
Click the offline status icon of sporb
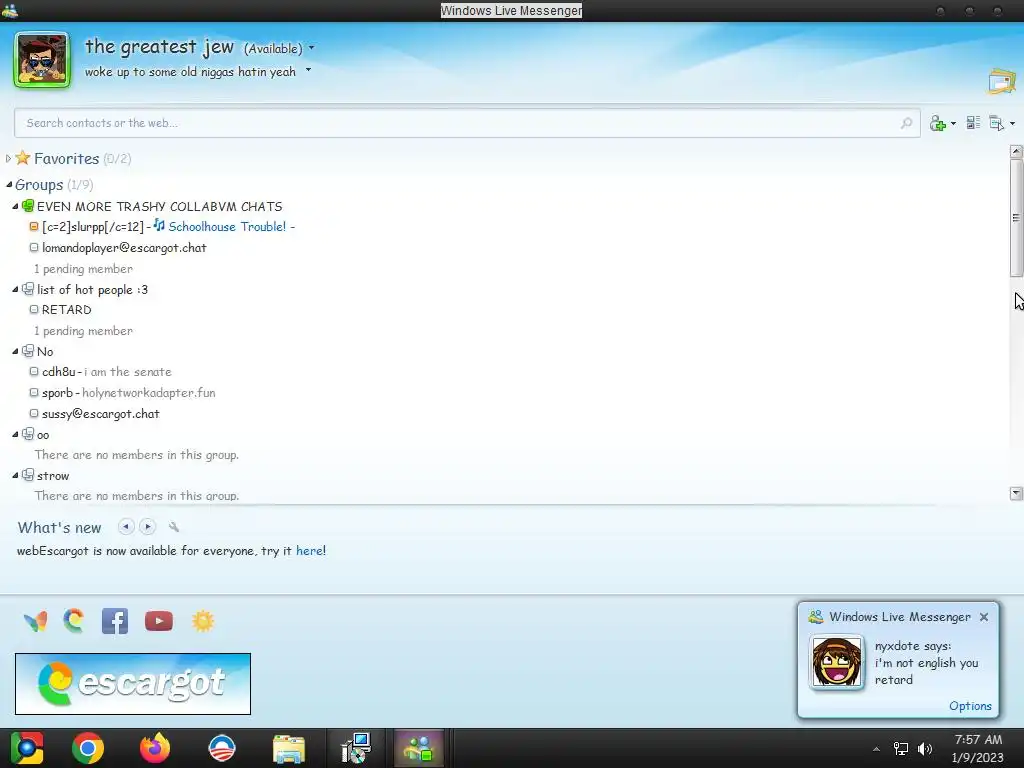pos(34,392)
